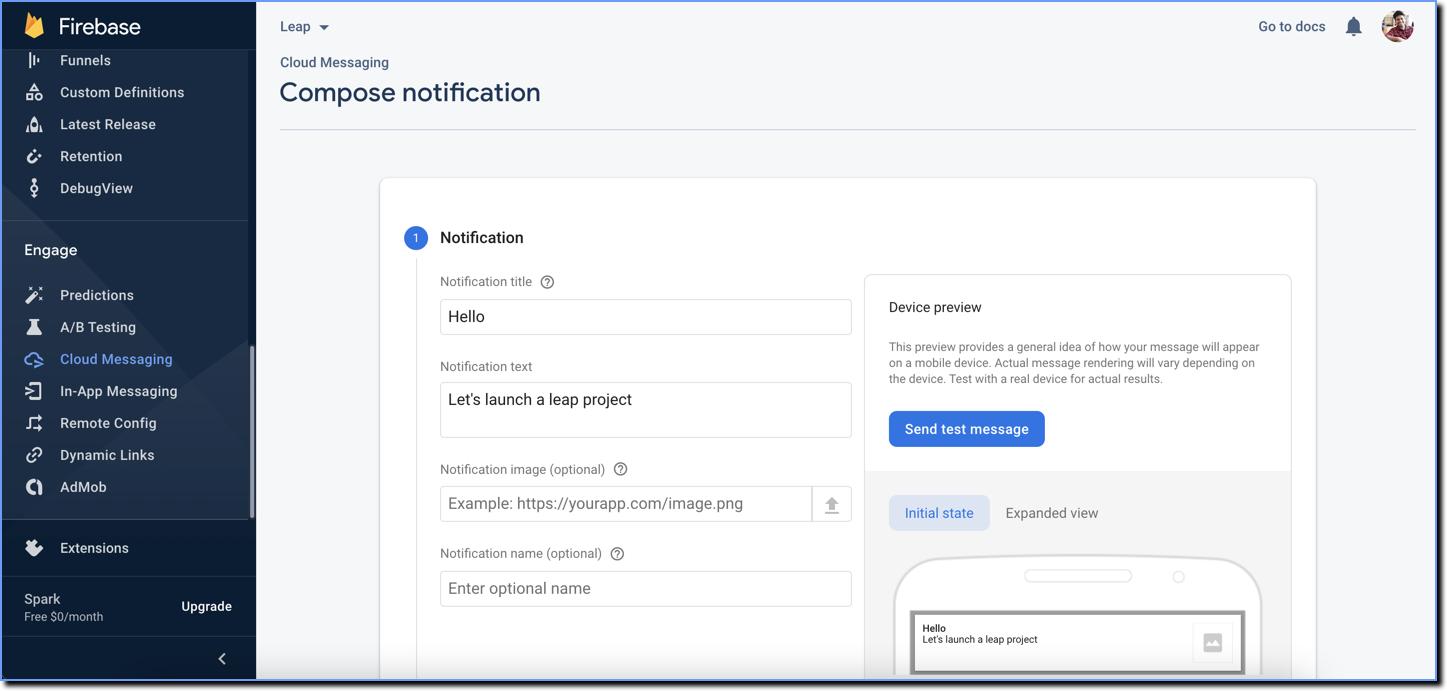Open DebugView page

pos(96,188)
